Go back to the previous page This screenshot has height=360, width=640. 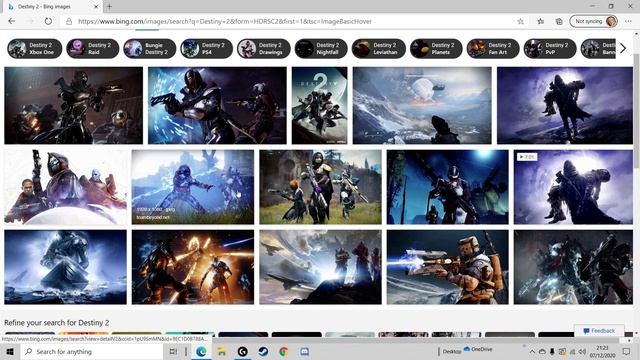click(x=11, y=21)
